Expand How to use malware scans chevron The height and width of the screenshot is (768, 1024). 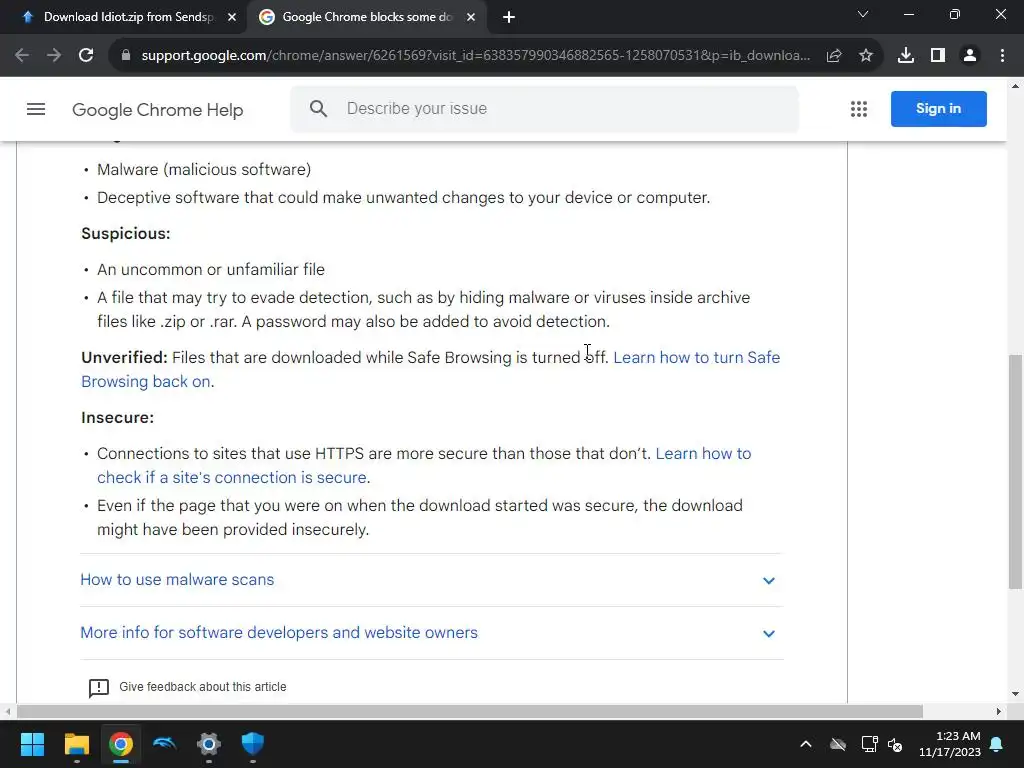coord(769,581)
